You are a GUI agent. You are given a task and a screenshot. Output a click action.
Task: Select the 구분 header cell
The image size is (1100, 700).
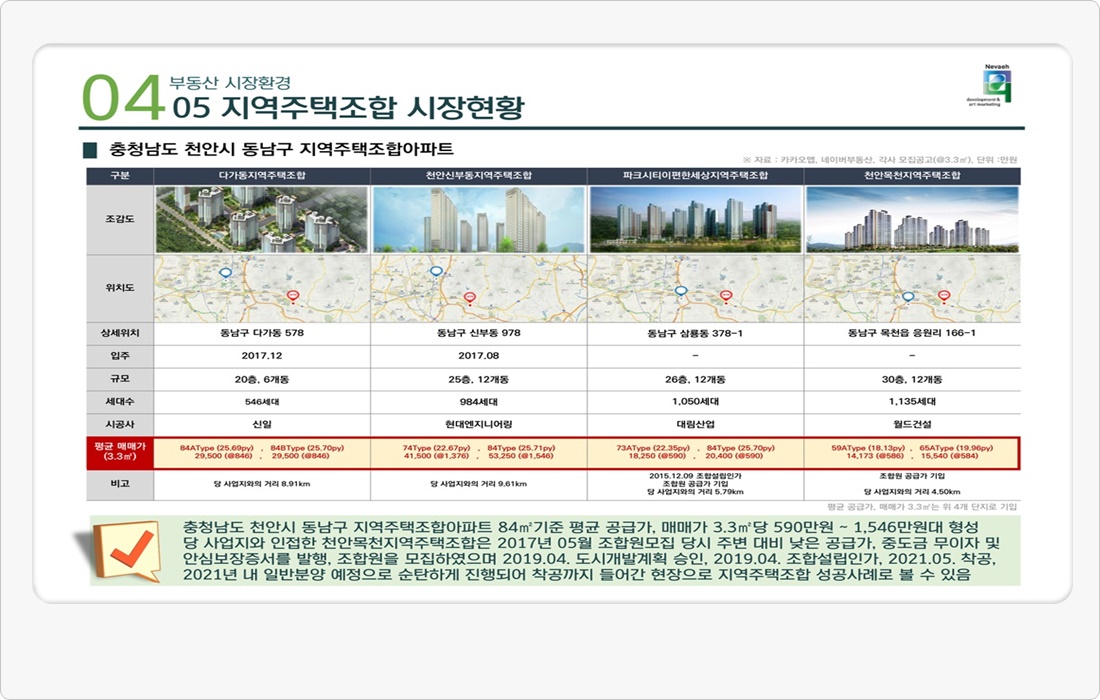tap(120, 175)
